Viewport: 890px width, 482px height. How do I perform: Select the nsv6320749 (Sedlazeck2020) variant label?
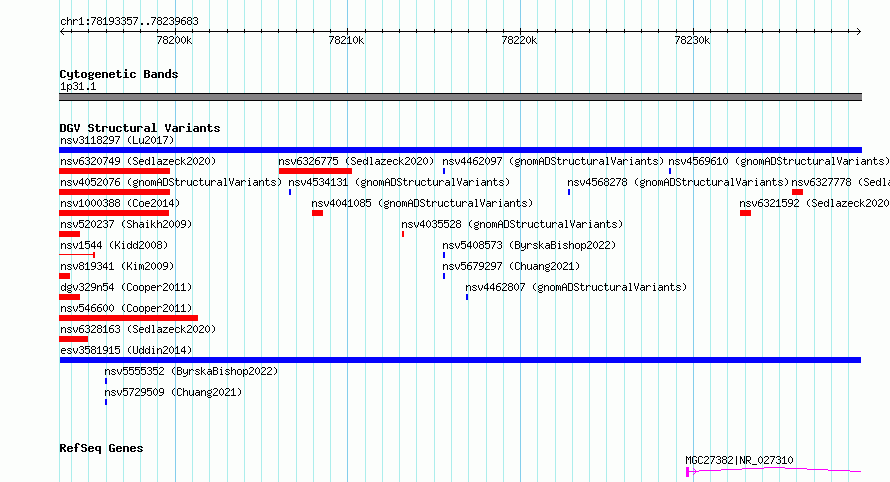(x=138, y=161)
